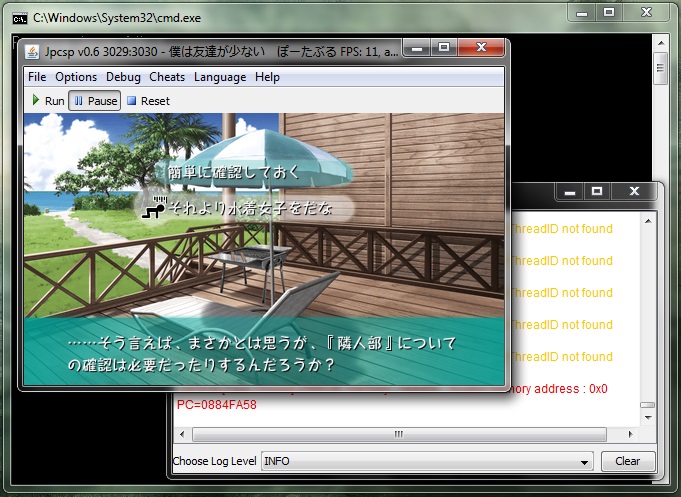The image size is (681, 497).
Task: Click the cmd.exe vertical scrollbar thumb
Action: coord(661,69)
